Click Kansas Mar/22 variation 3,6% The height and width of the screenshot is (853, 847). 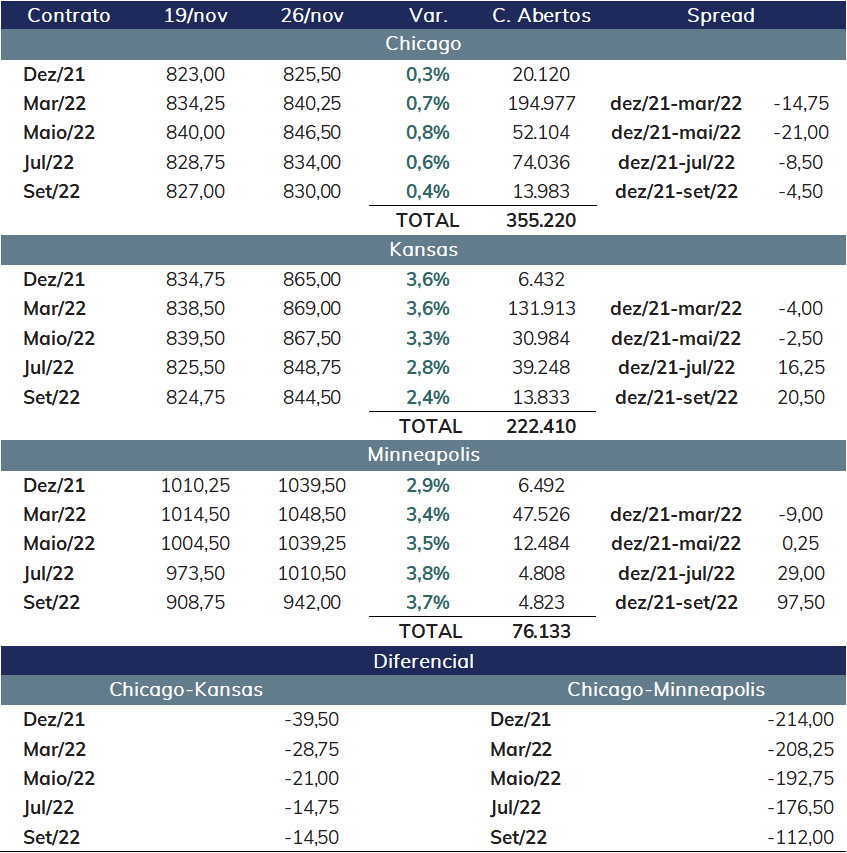pos(428,308)
